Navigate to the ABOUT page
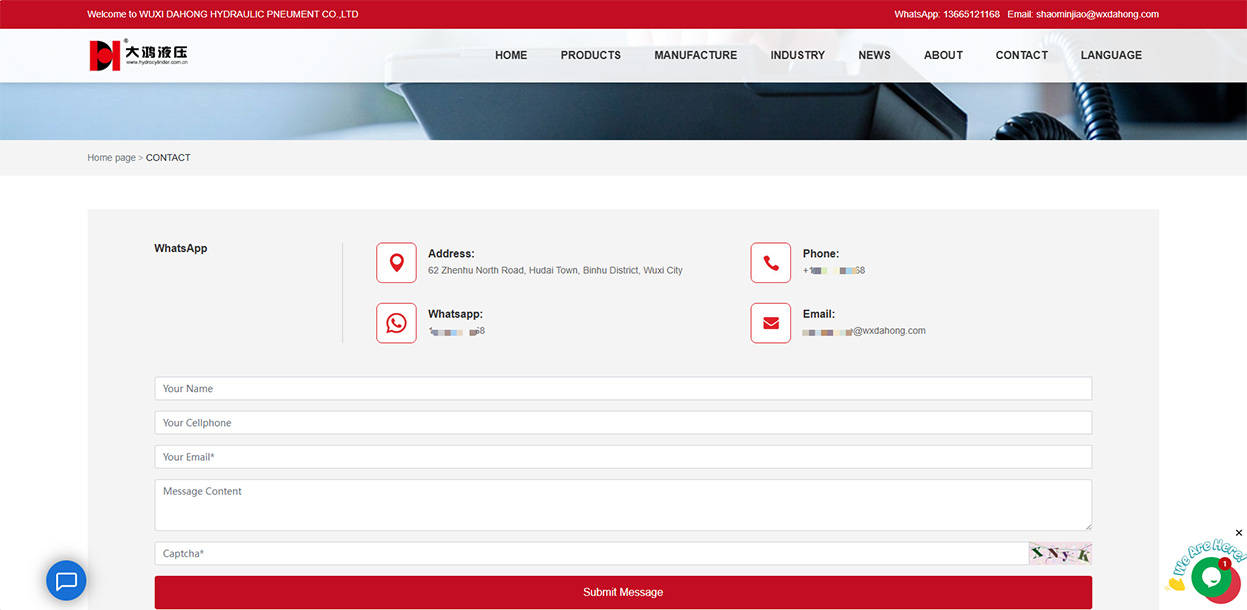 [943, 55]
